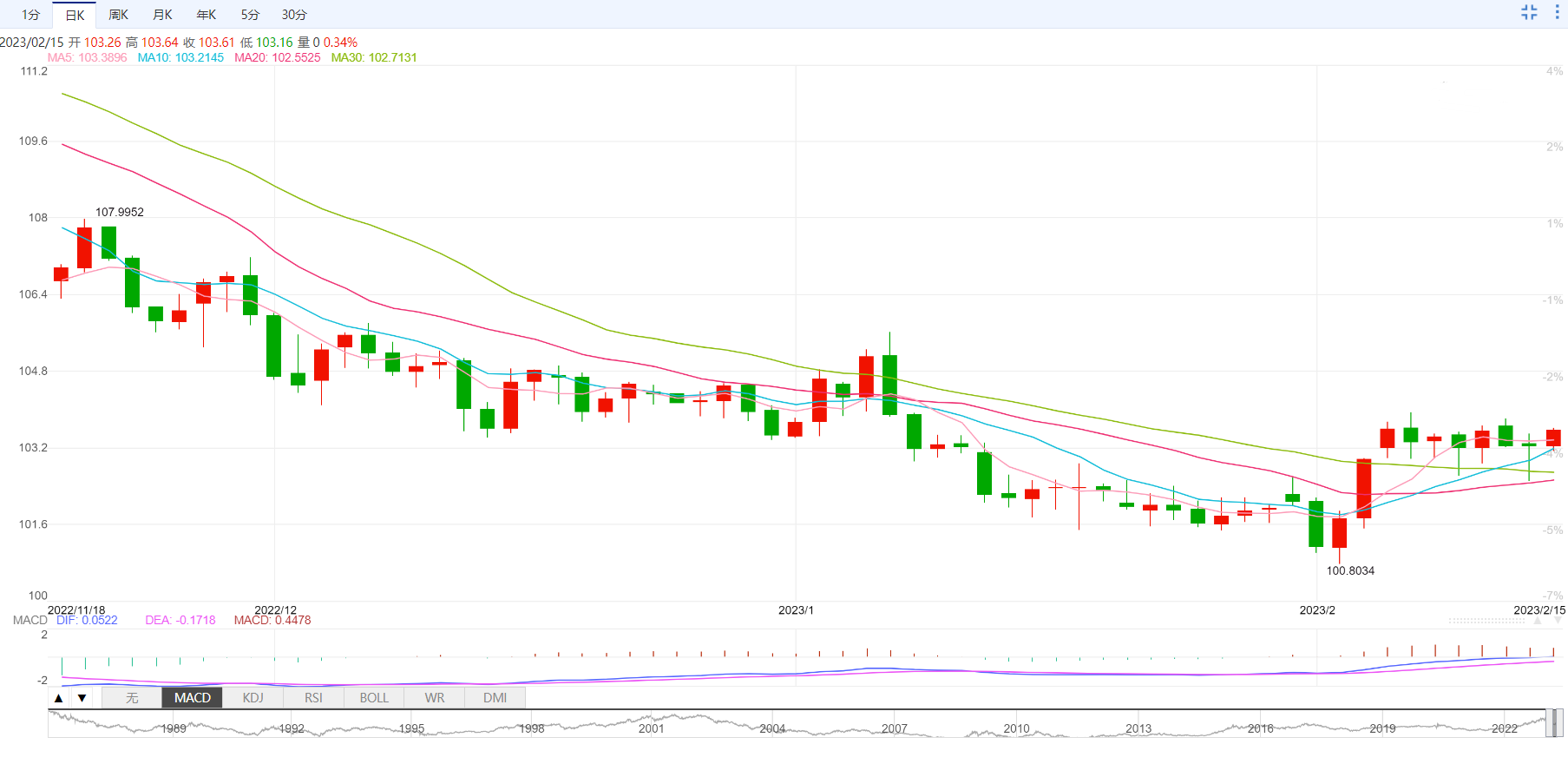Click the gray up triangle under 2023/2/15

[1538, 622]
